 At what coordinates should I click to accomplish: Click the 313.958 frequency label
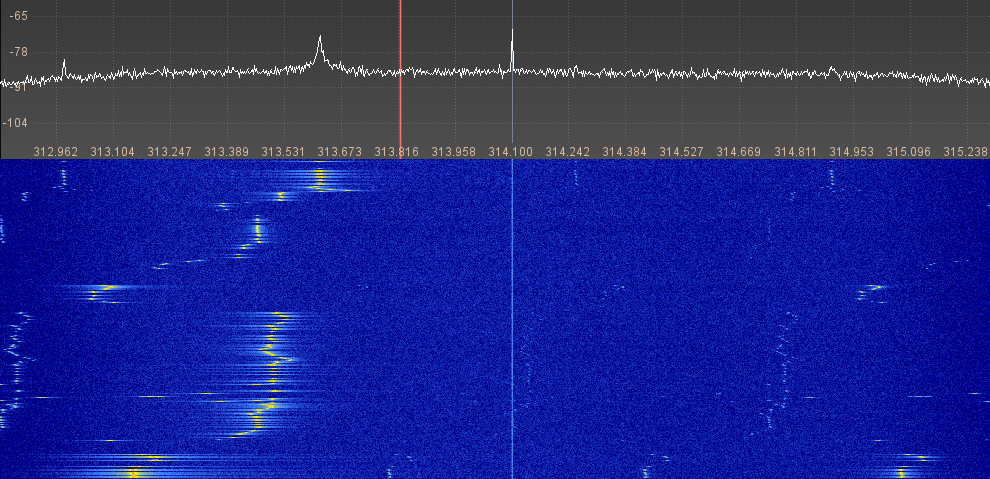click(454, 151)
